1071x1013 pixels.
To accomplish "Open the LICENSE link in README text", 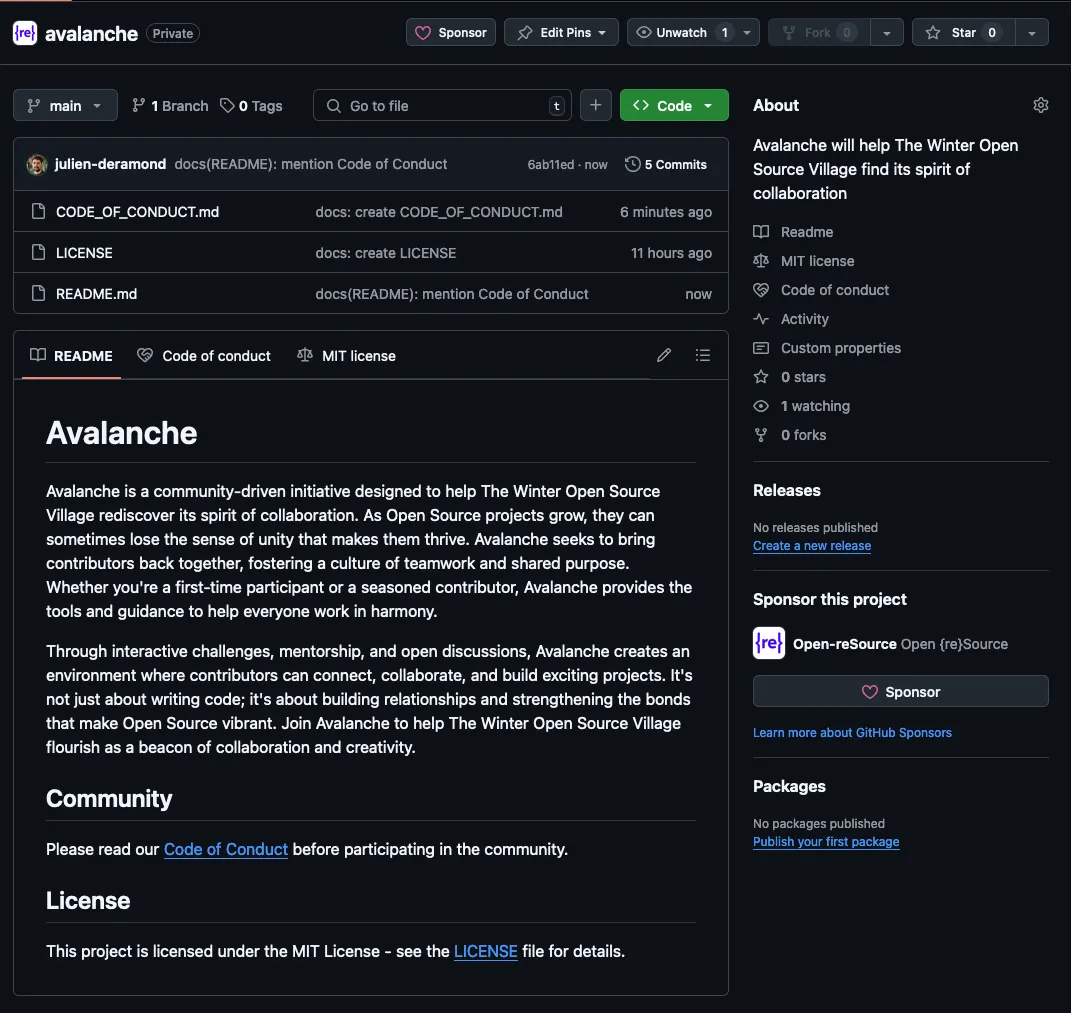I will [485, 951].
